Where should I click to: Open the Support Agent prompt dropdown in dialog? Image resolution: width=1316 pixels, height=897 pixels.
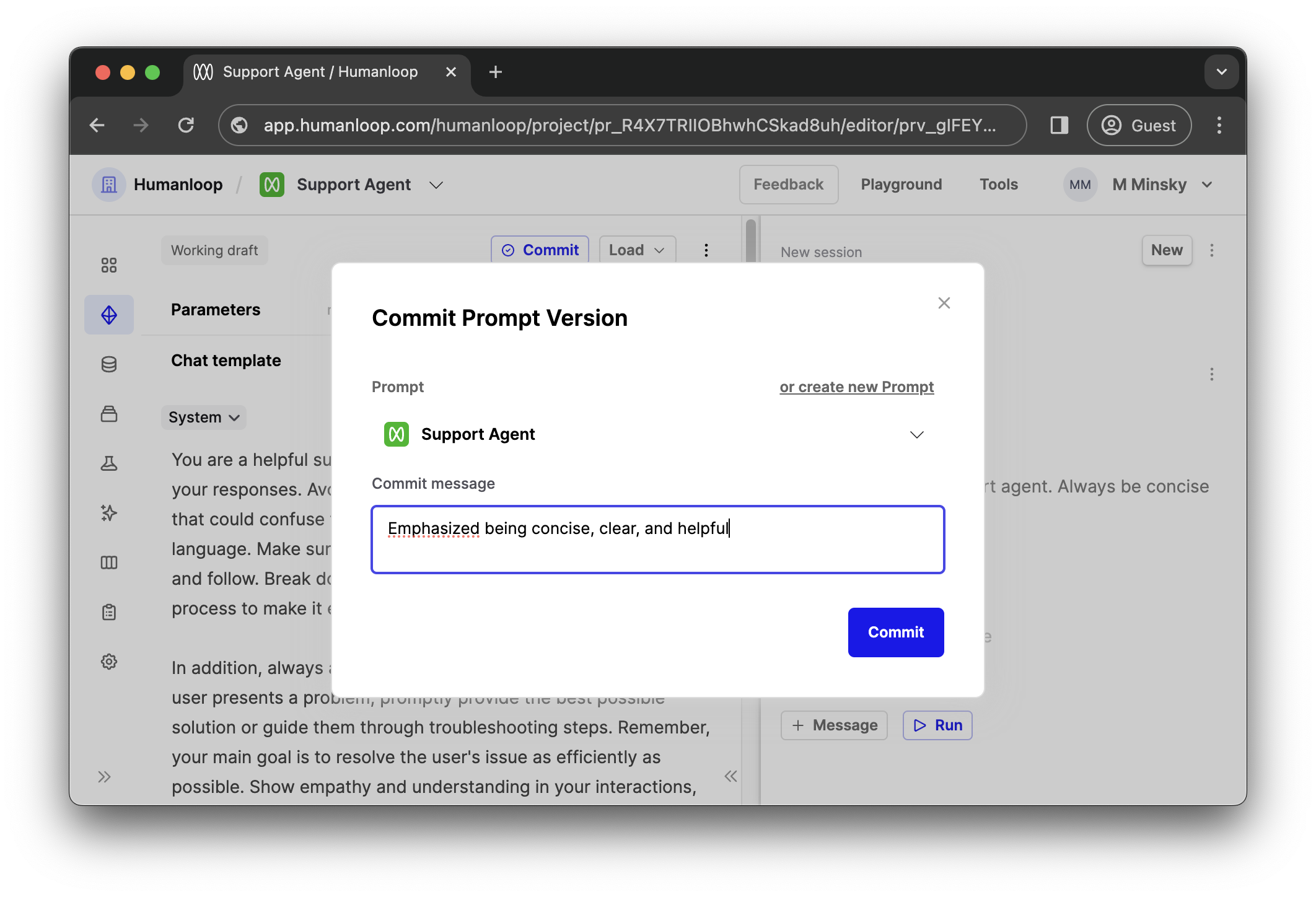tap(657, 434)
